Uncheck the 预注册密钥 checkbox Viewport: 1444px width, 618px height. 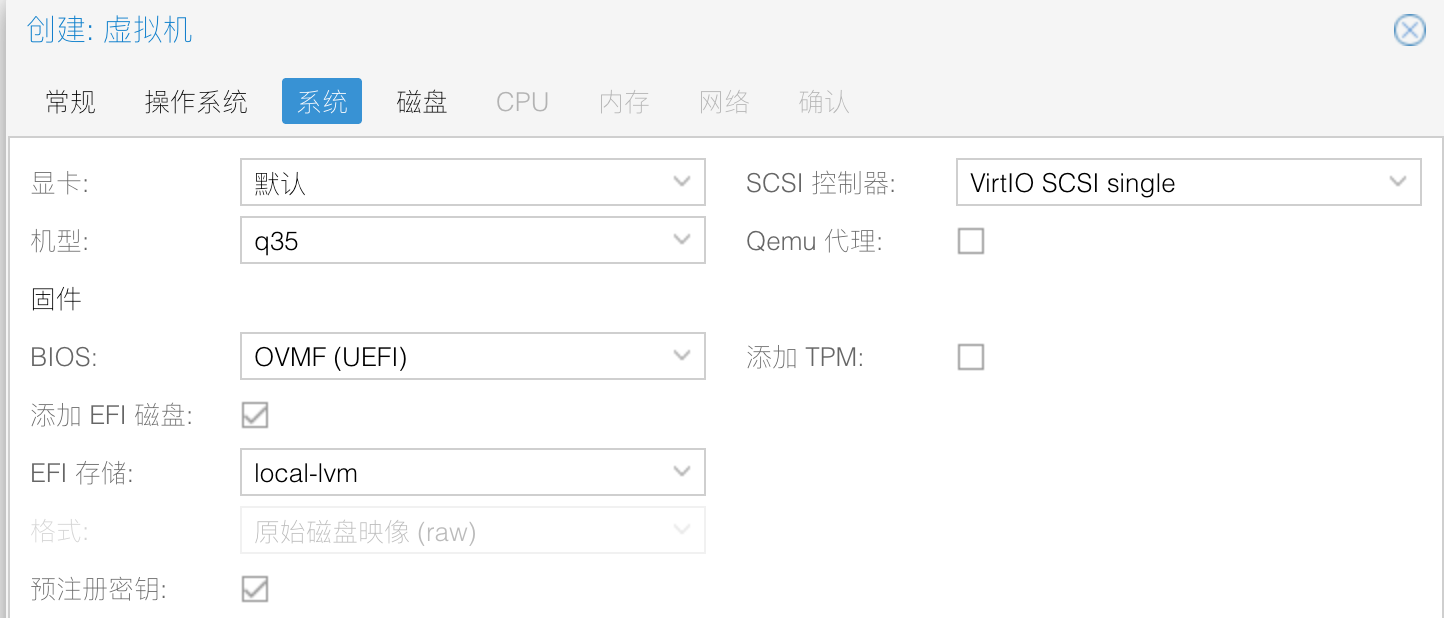pyautogui.click(x=255, y=589)
